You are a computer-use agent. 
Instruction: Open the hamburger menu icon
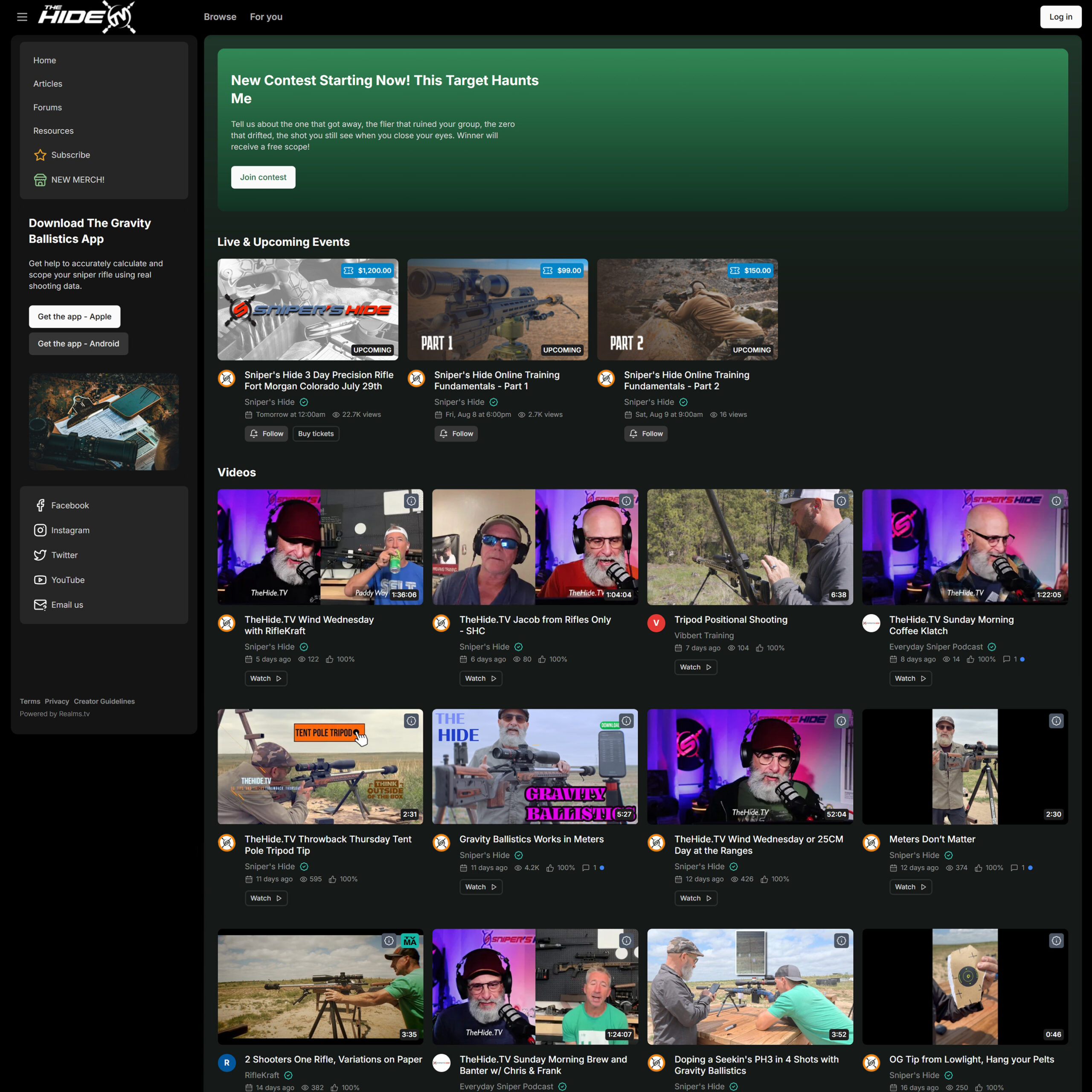tap(22, 17)
